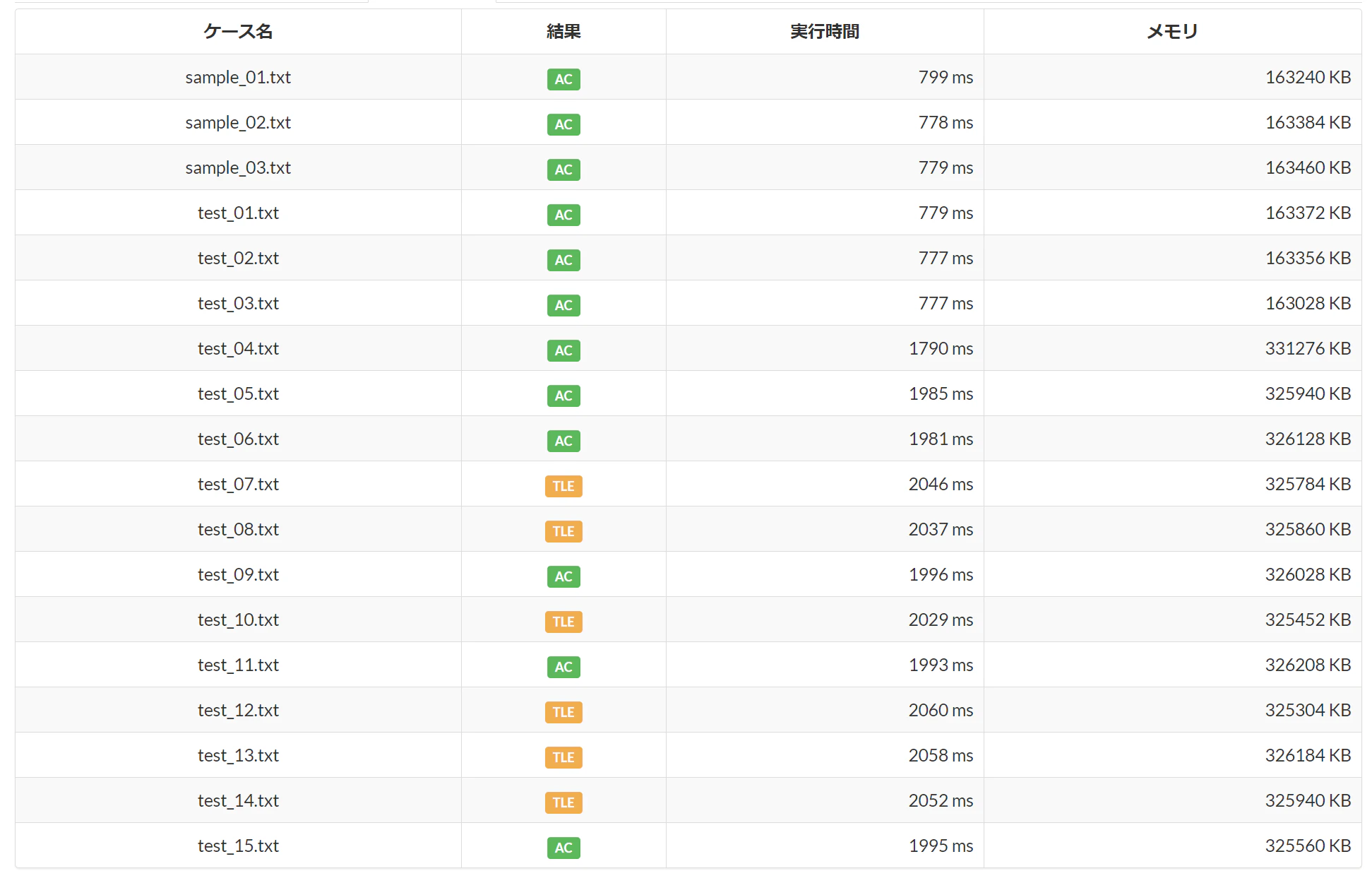Click the AC badge for test_15.txt
Image resolution: width=1372 pixels, height=883 pixels.
pyautogui.click(x=563, y=848)
